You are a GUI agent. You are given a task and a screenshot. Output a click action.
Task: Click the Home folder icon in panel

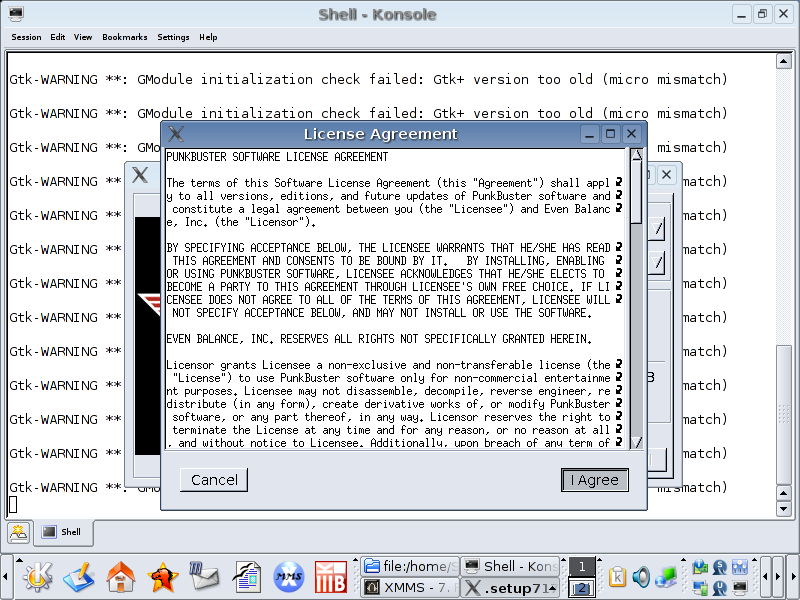[121, 576]
